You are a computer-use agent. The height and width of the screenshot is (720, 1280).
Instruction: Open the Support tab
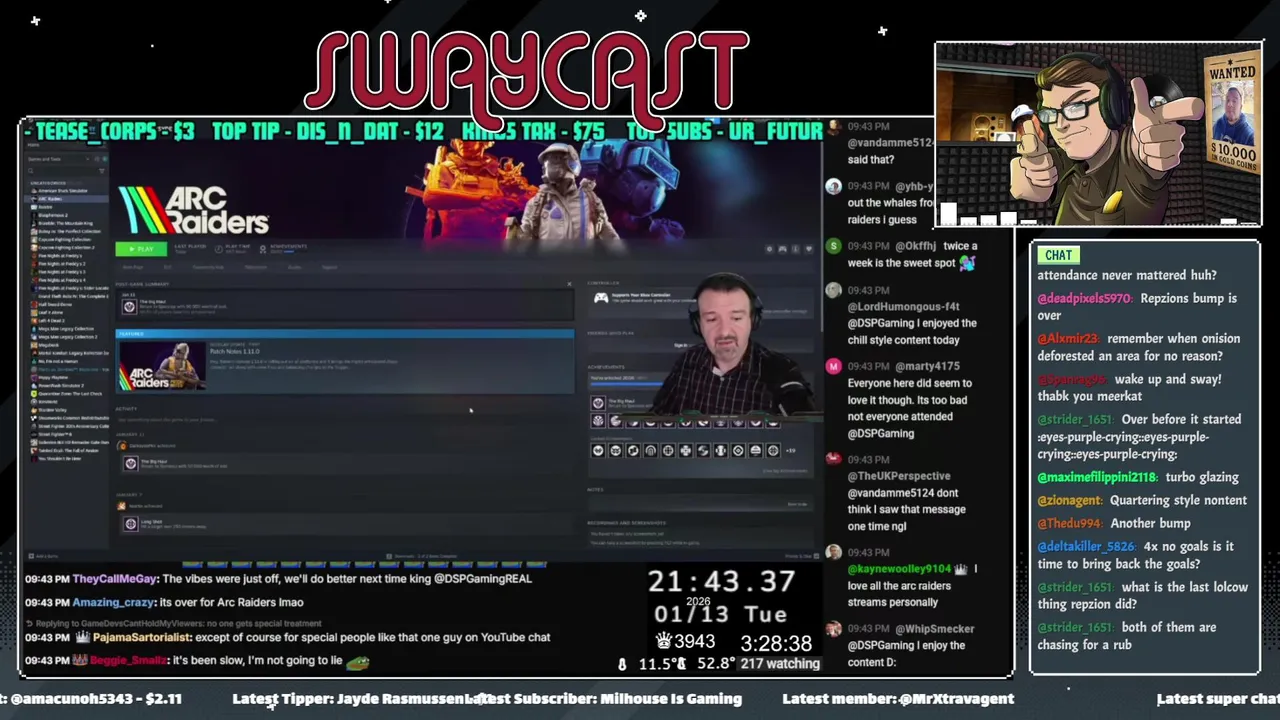(329, 267)
